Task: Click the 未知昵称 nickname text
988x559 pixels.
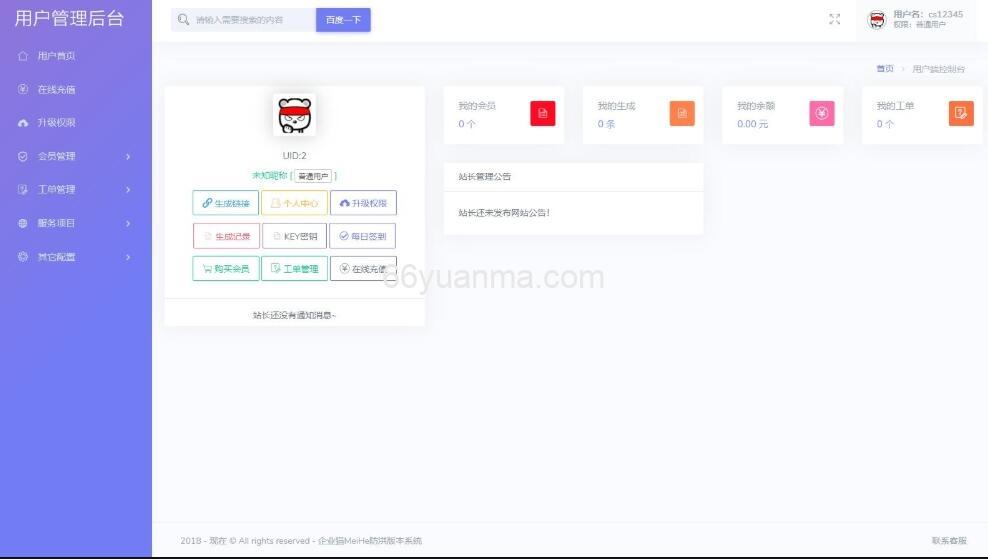Action: tap(270, 176)
